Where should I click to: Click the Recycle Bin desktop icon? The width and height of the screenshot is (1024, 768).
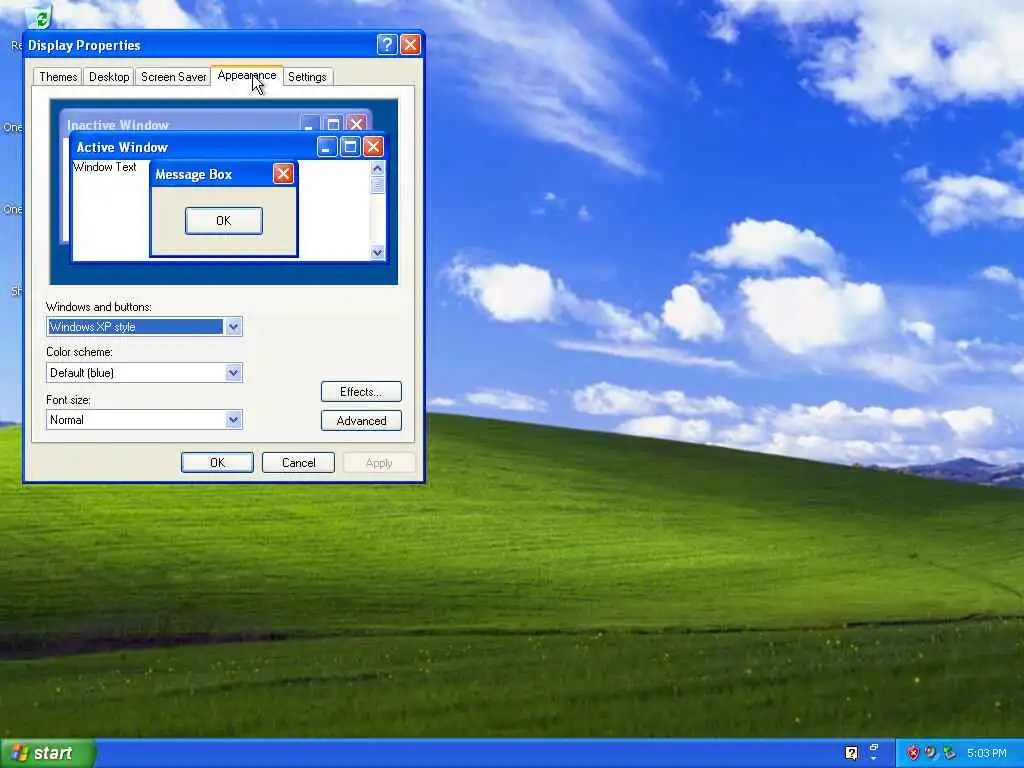coord(40,16)
